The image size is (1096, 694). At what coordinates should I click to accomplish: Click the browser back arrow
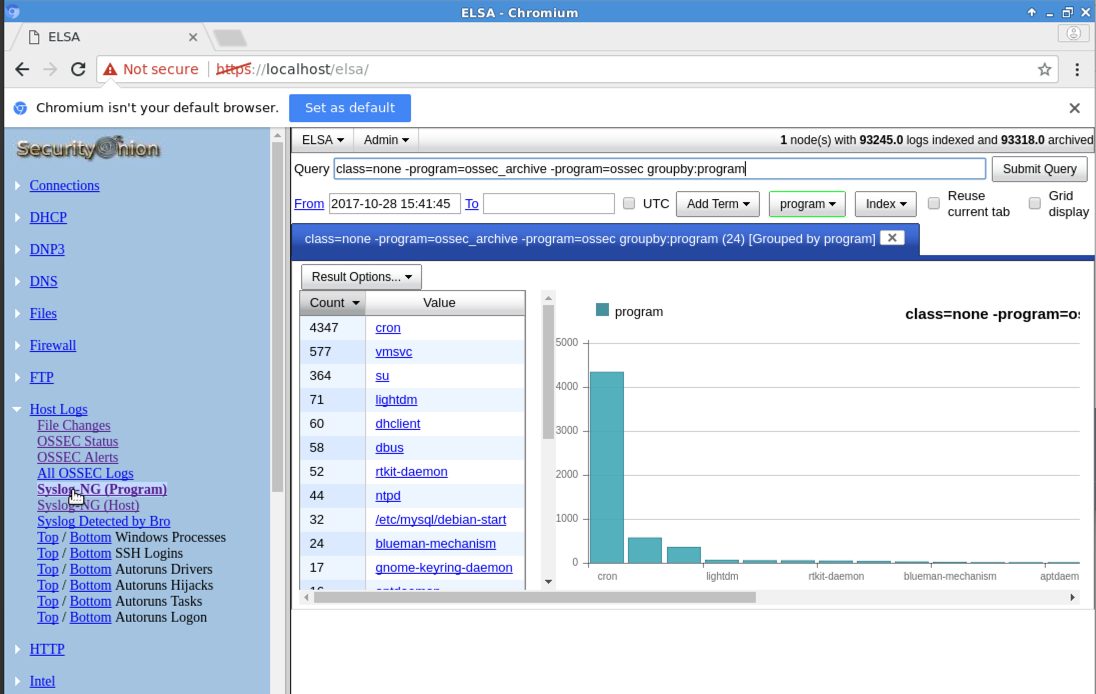click(22, 70)
